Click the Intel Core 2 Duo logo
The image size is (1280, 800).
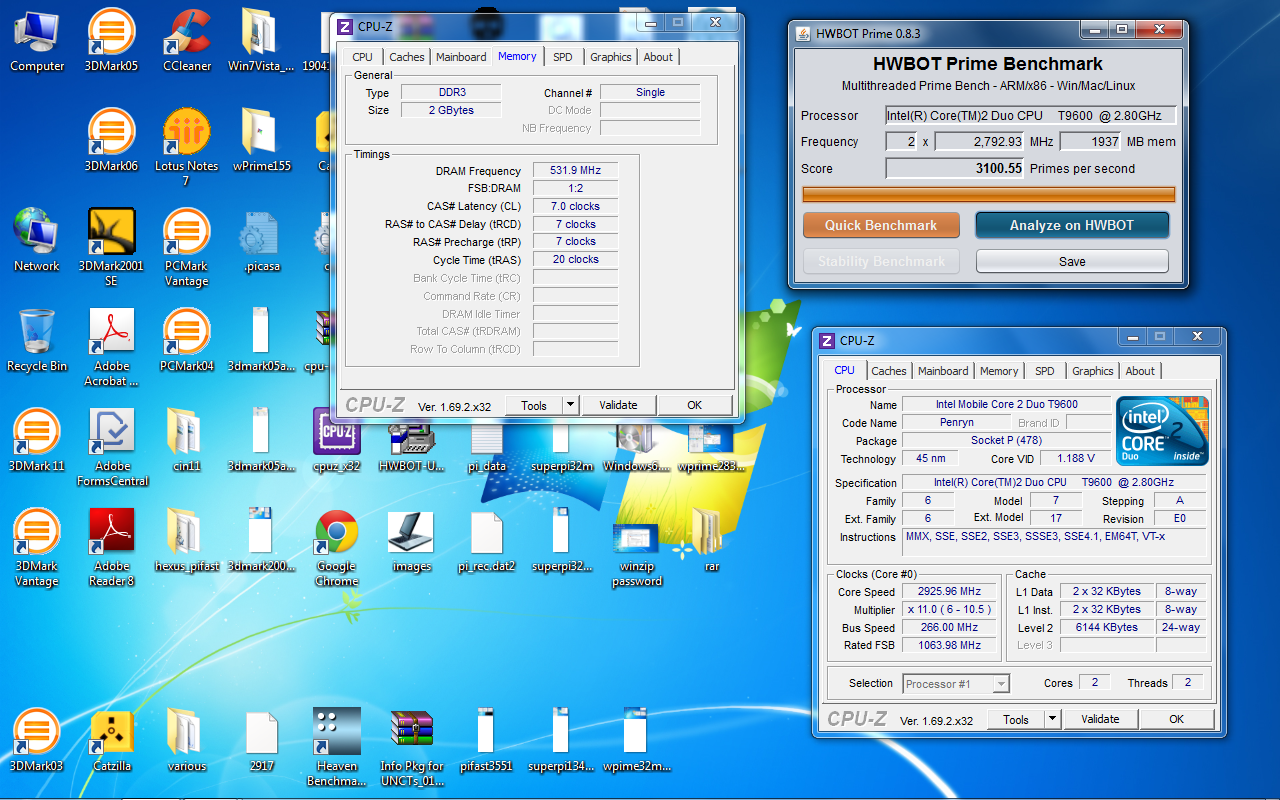click(x=1162, y=431)
